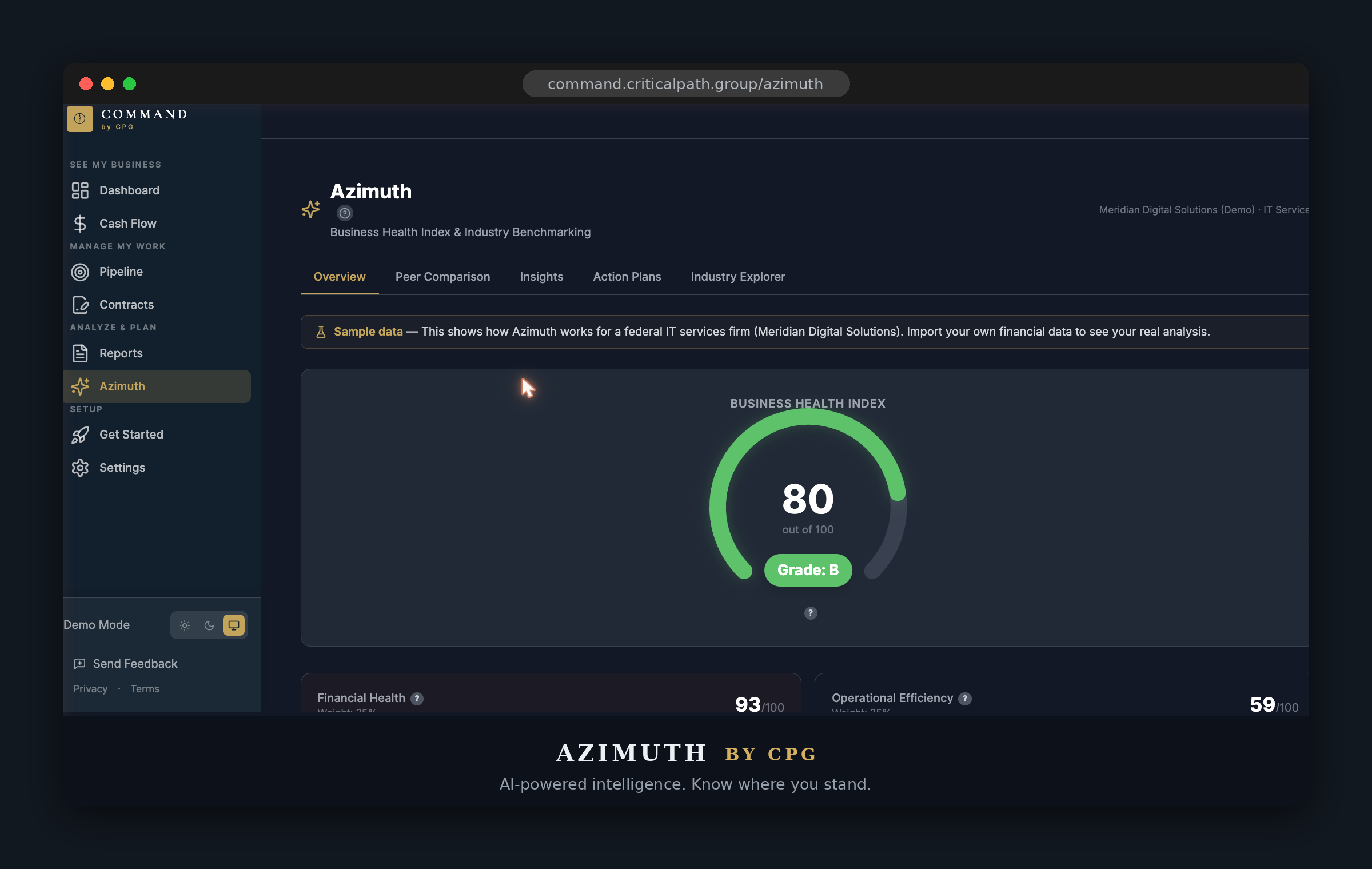The height and width of the screenshot is (869, 1372).
Task: Click the 80 health index score
Action: [x=808, y=499]
